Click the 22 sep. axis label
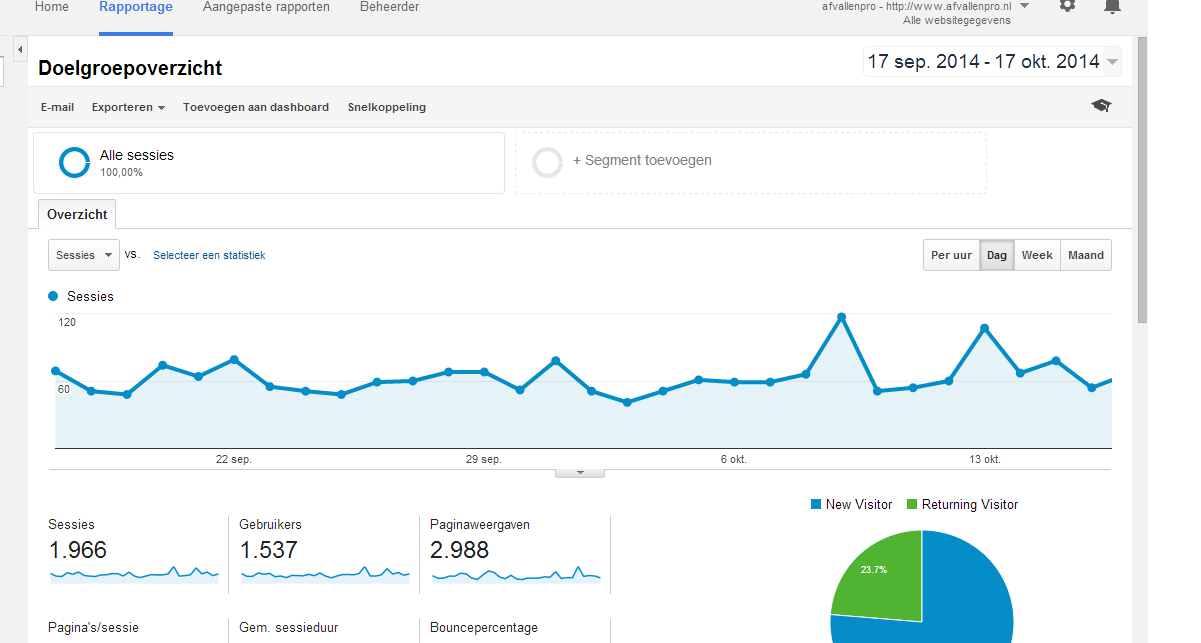The image size is (1201, 643). pos(234,459)
